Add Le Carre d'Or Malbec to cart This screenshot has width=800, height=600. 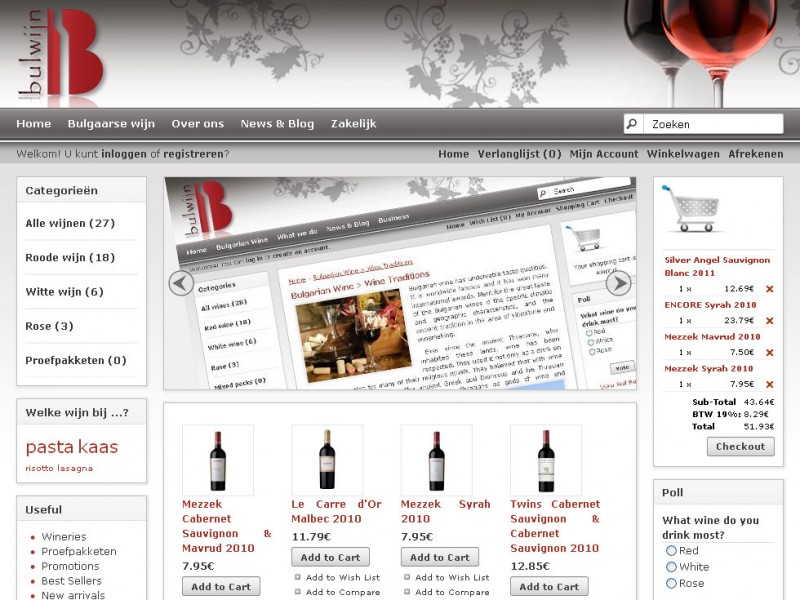[330, 558]
